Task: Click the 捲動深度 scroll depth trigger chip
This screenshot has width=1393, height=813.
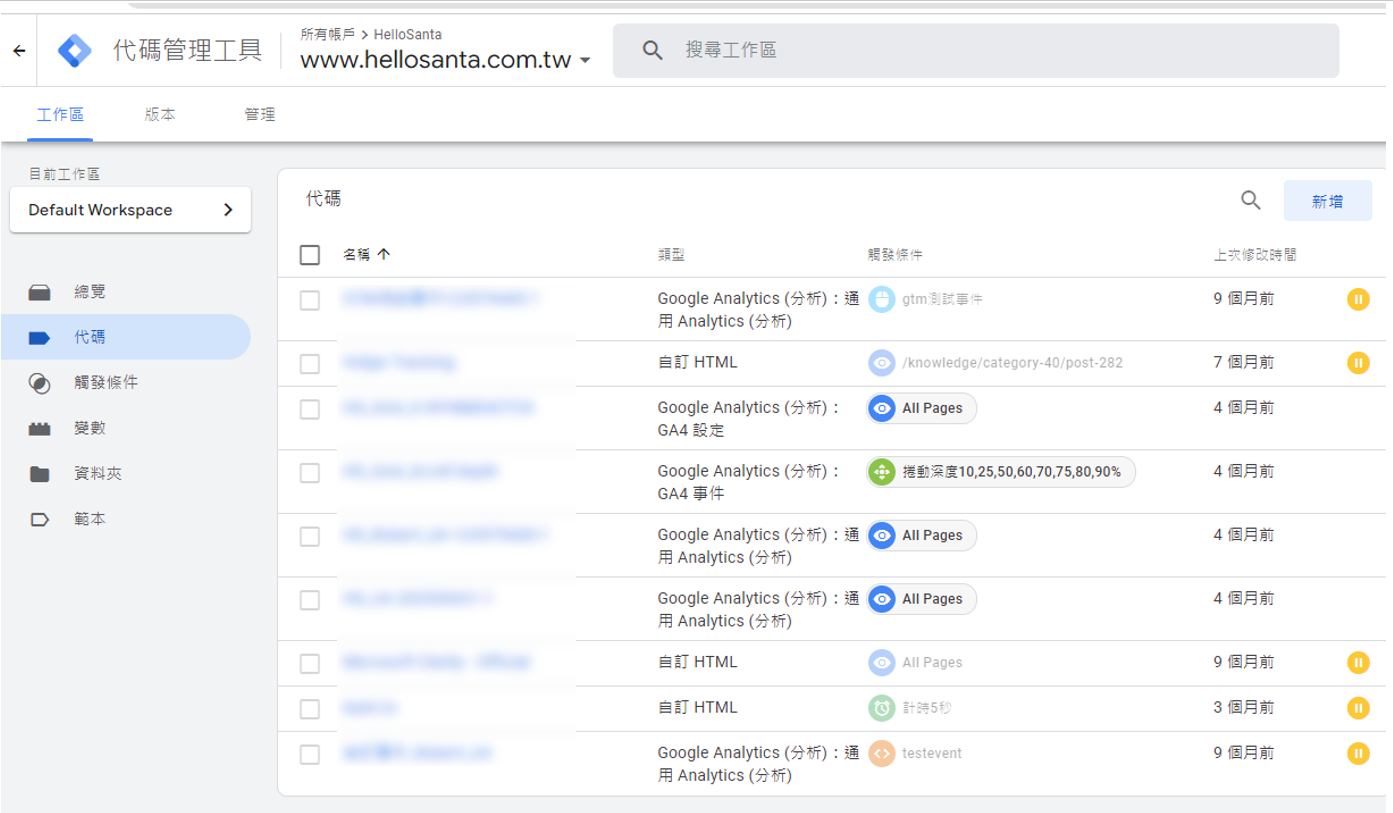Action: click(x=1001, y=472)
